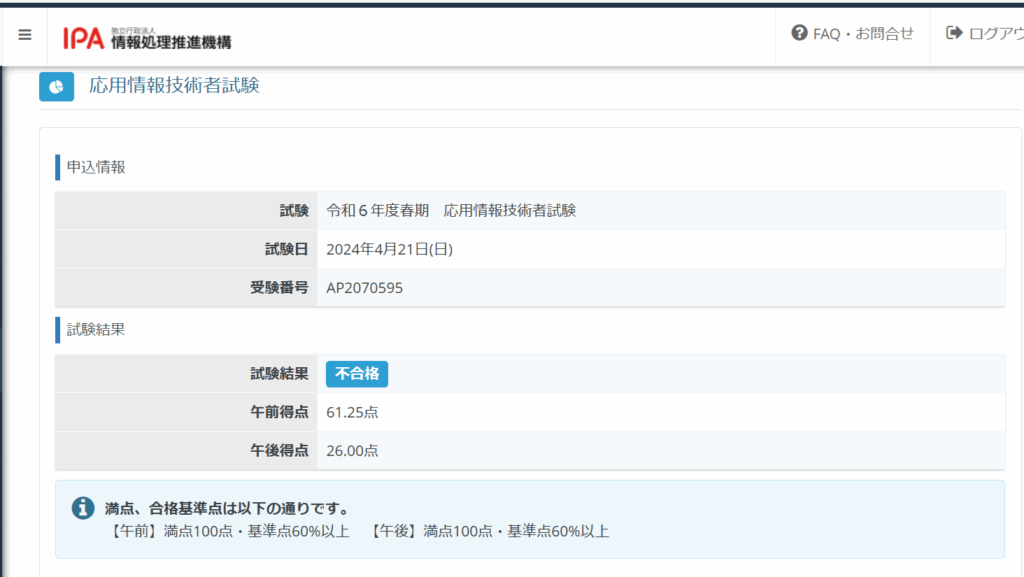
Task: Click the logout arrow icon
Action: coord(953,33)
